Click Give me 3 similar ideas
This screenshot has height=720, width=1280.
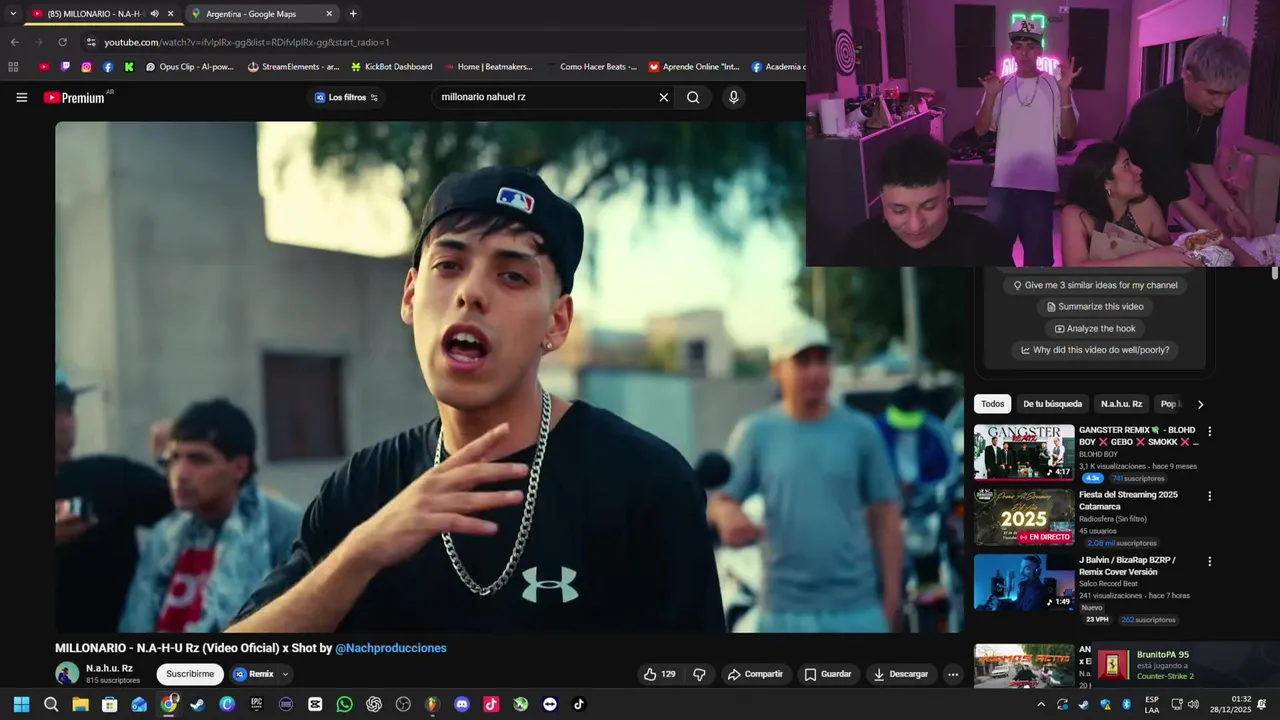pos(1094,285)
